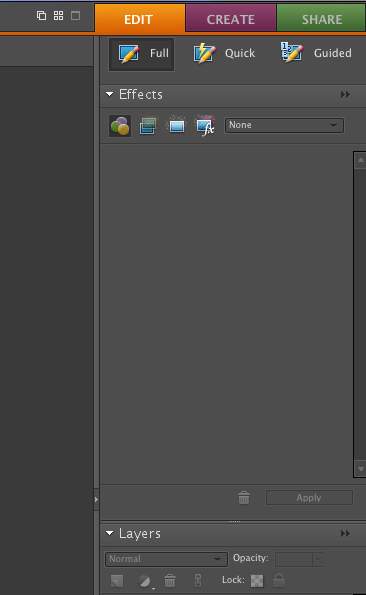Show Layer Styles in Effects panel
Image resolution: width=366 pixels, height=595 pixels.
click(148, 126)
